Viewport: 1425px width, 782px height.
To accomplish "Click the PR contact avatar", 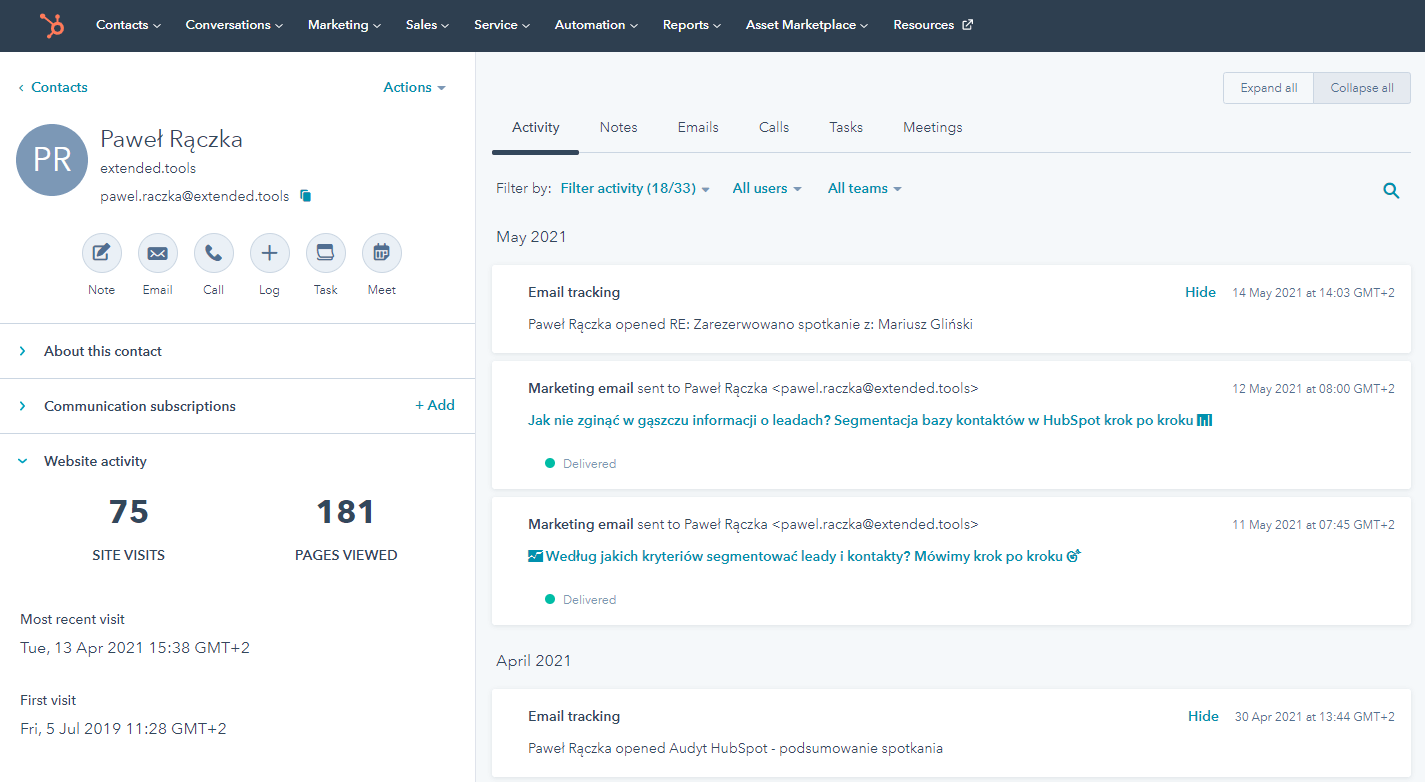I will [x=52, y=160].
